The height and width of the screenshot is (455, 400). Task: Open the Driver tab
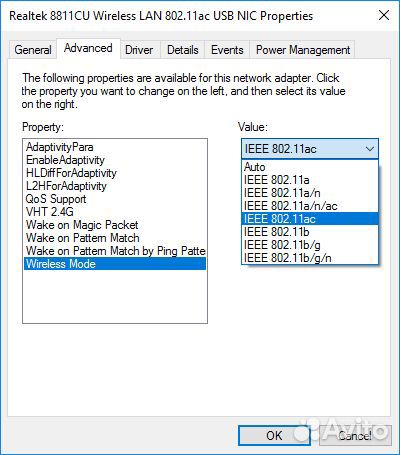[x=139, y=50]
